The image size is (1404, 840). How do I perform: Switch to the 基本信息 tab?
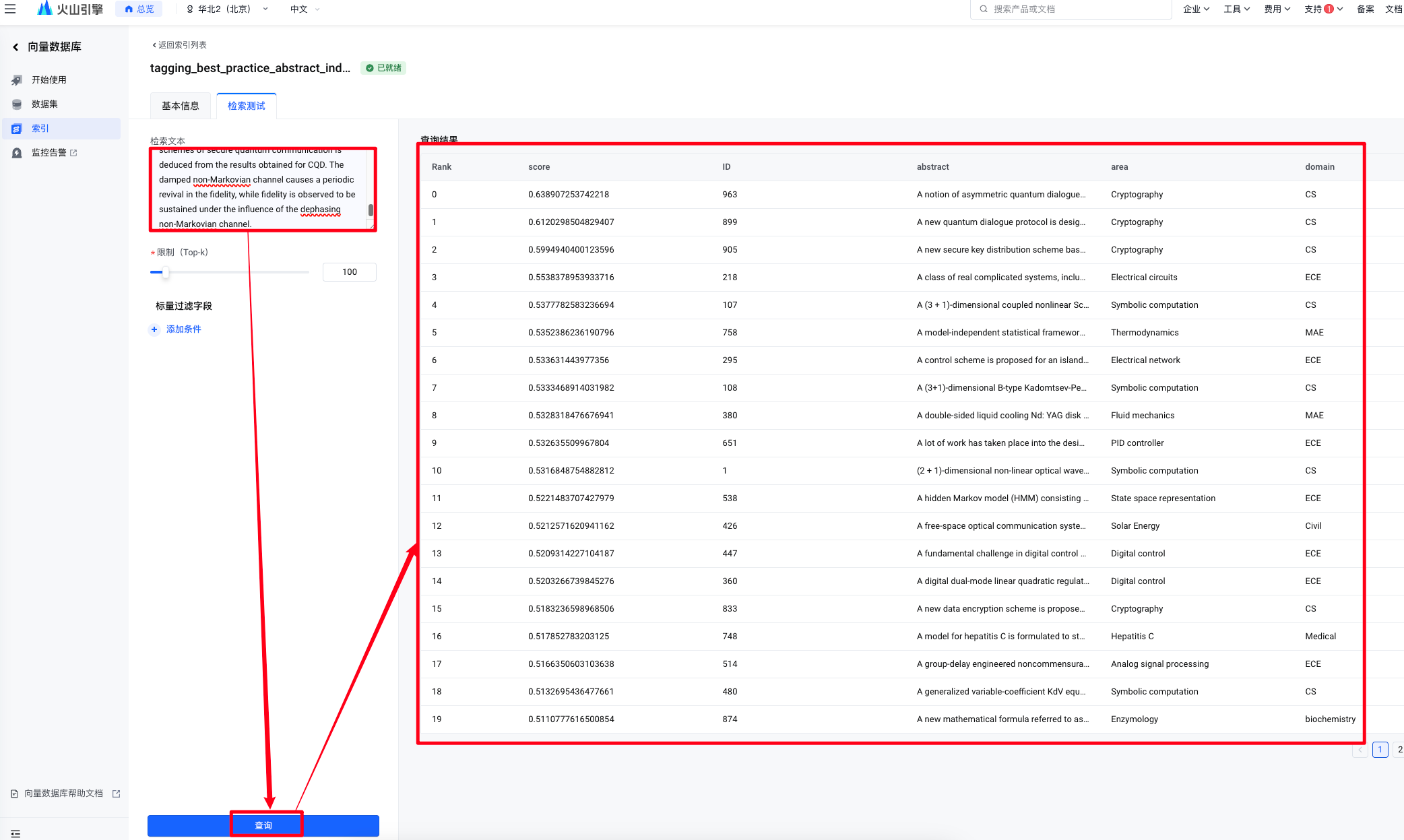click(x=180, y=106)
